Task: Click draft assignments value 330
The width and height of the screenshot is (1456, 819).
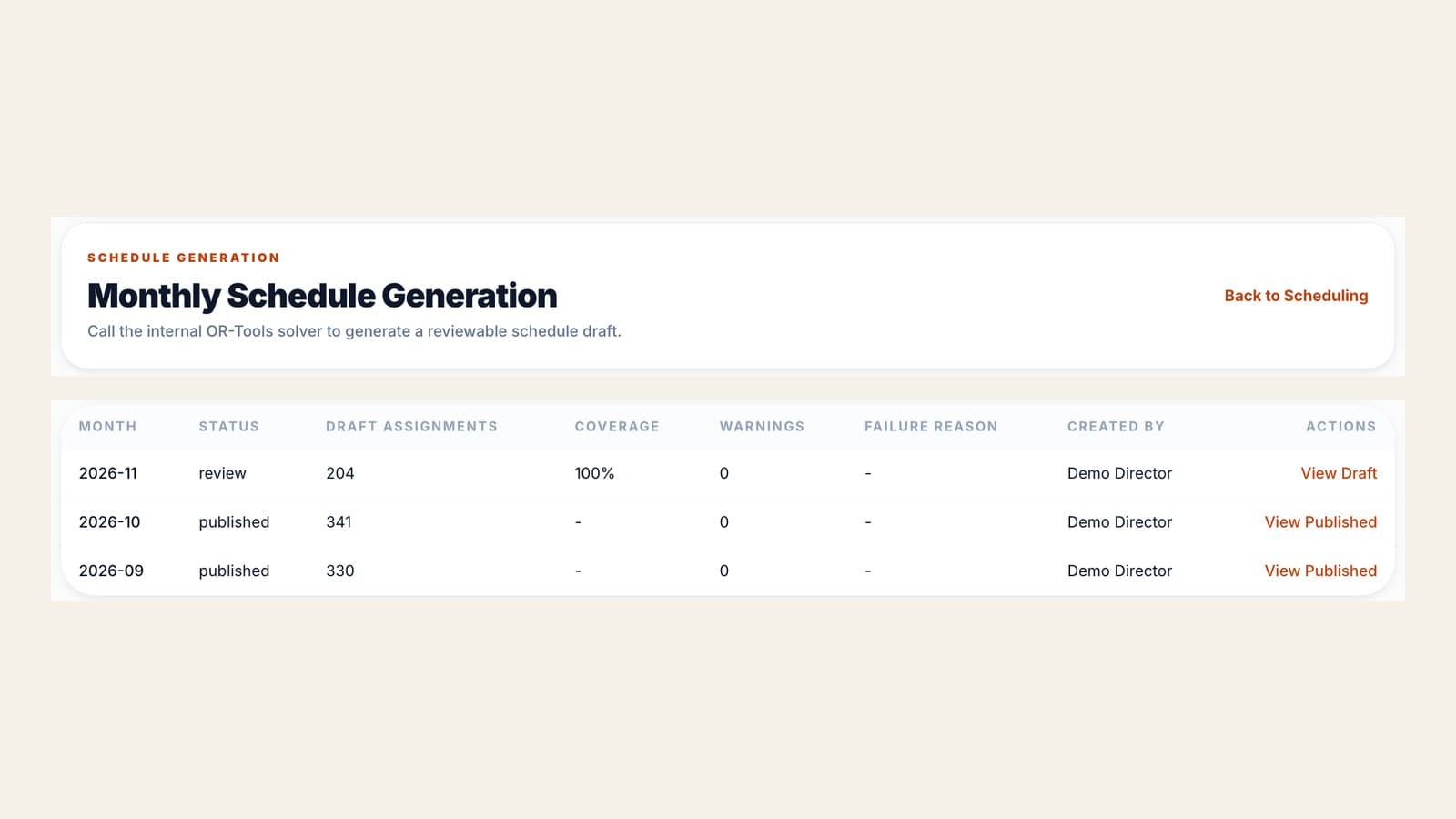Action: 340,571
